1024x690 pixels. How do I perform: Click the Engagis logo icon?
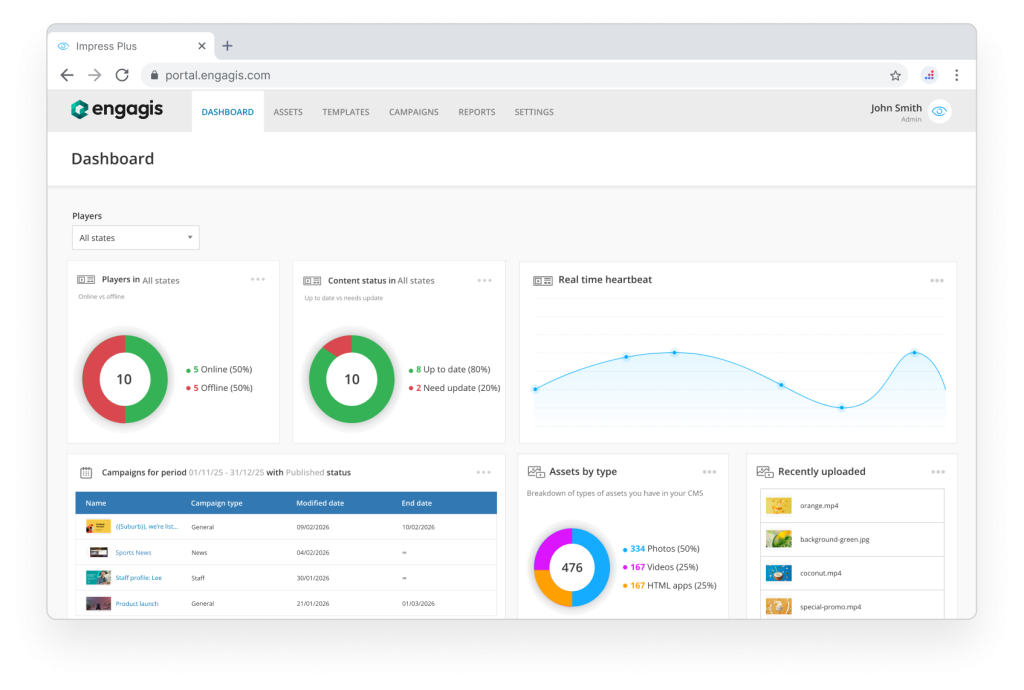[80, 110]
